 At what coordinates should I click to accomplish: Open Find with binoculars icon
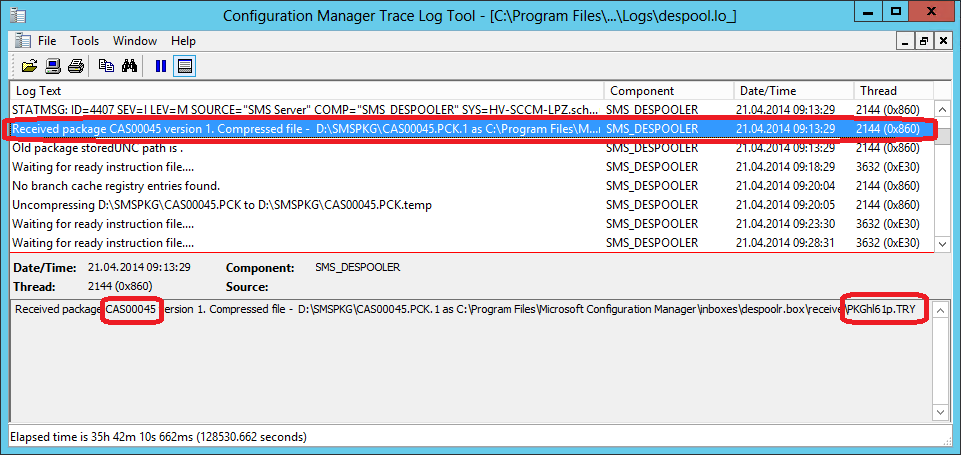pos(129,66)
